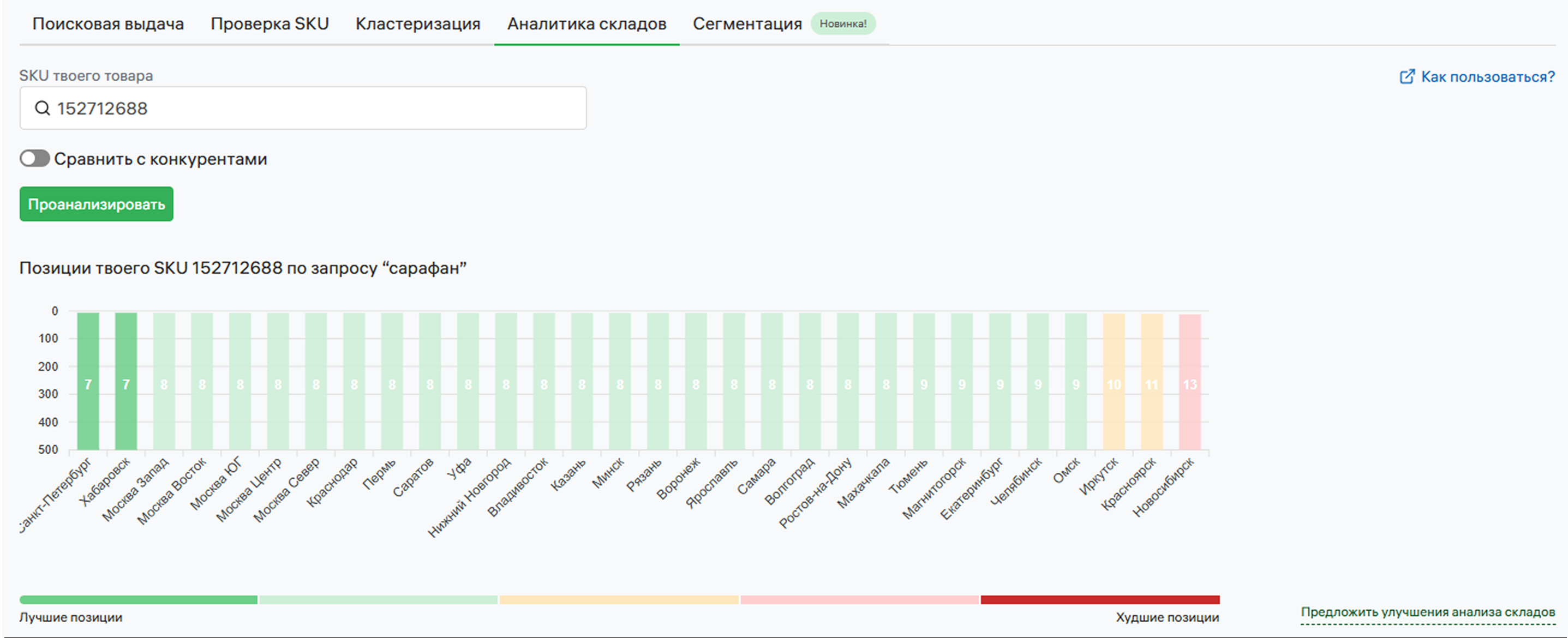The width and height of the screenshot is (1568, 638).
Task: Open the Кластеризация tab
Action: [417, 23]
